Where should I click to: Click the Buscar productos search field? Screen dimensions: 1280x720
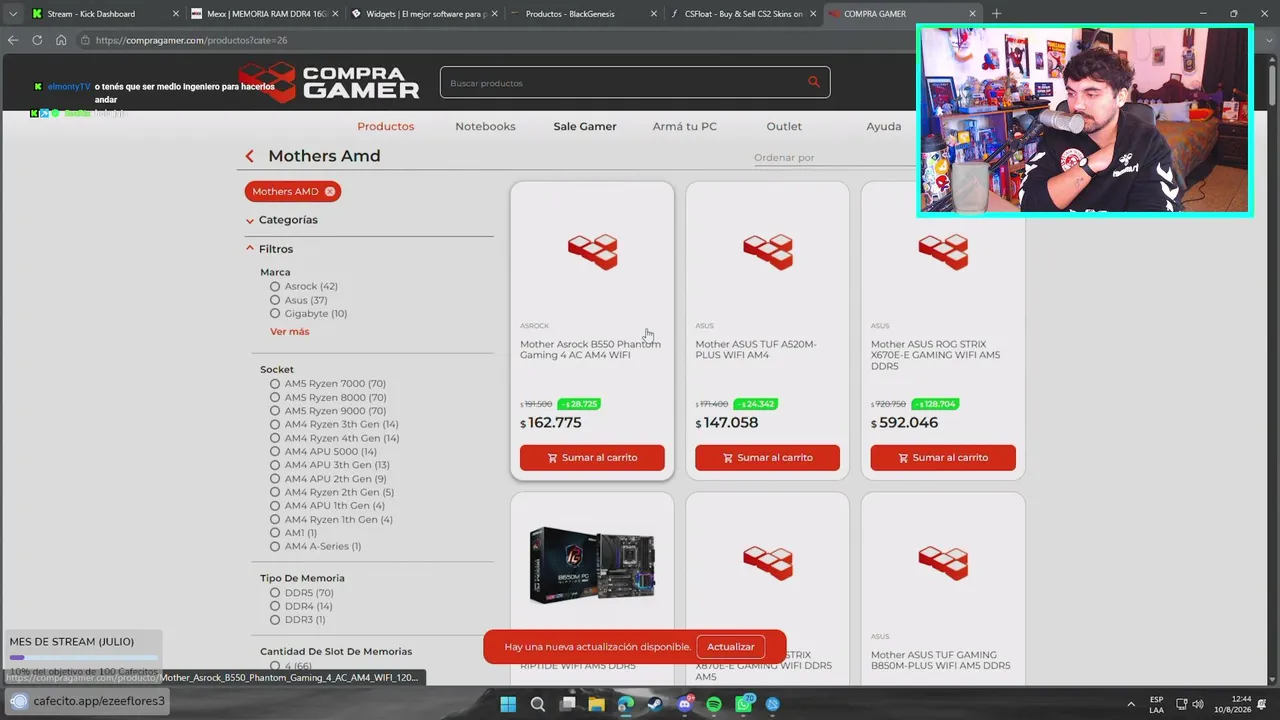625,83
